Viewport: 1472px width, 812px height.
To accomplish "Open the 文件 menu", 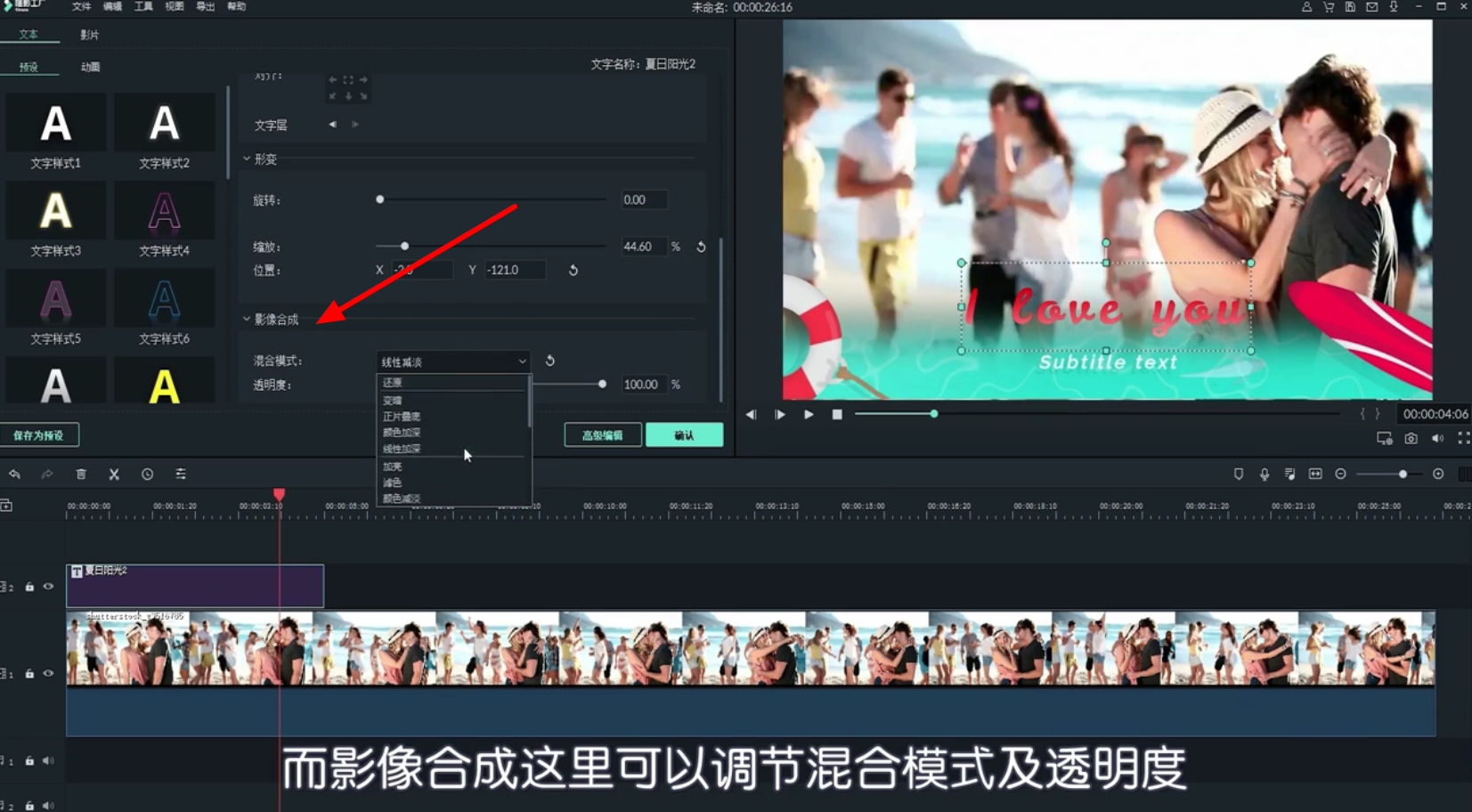I will [81, 6].
